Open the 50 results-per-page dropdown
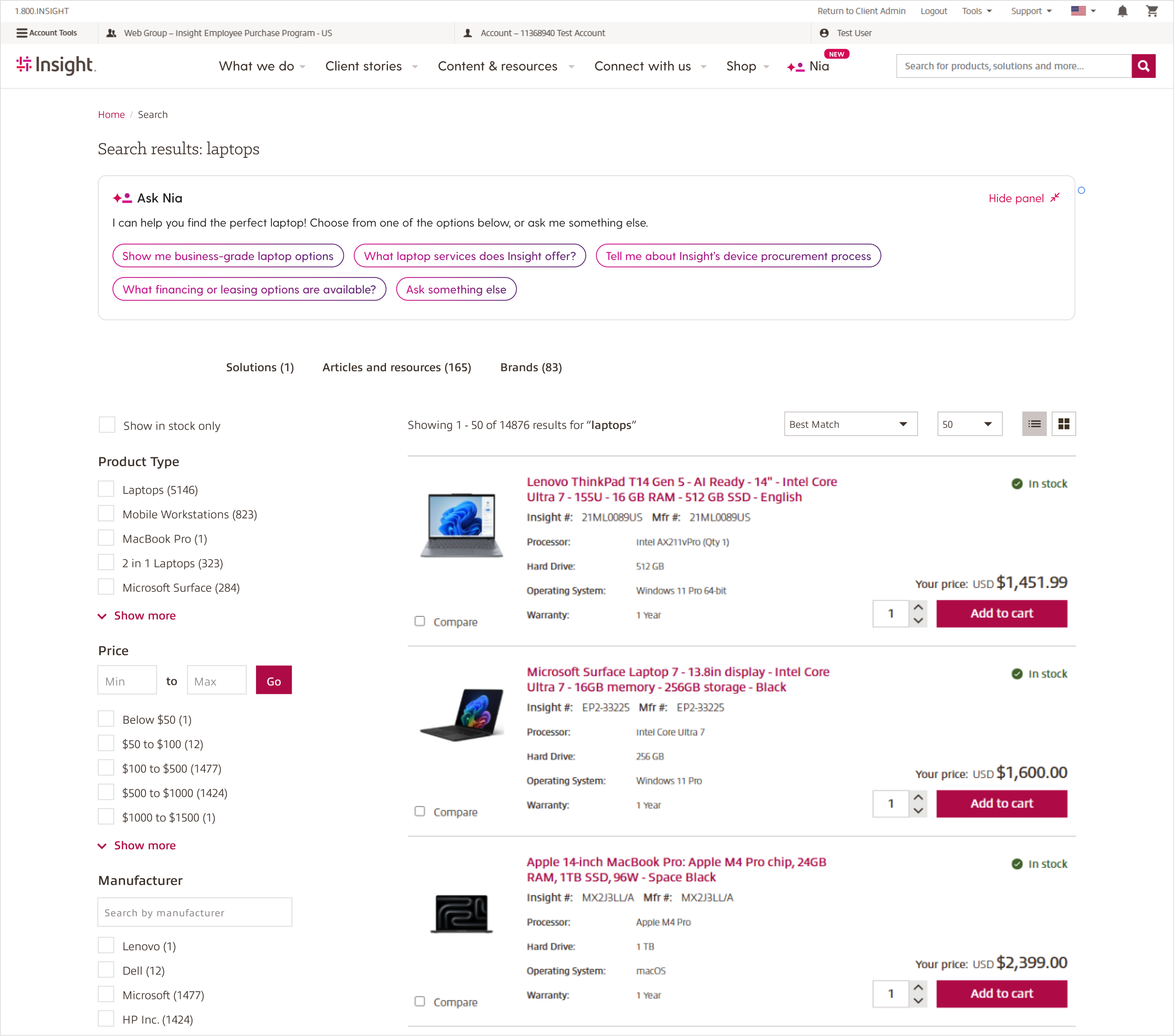The image size is (1174, 1036). [970, 424]
